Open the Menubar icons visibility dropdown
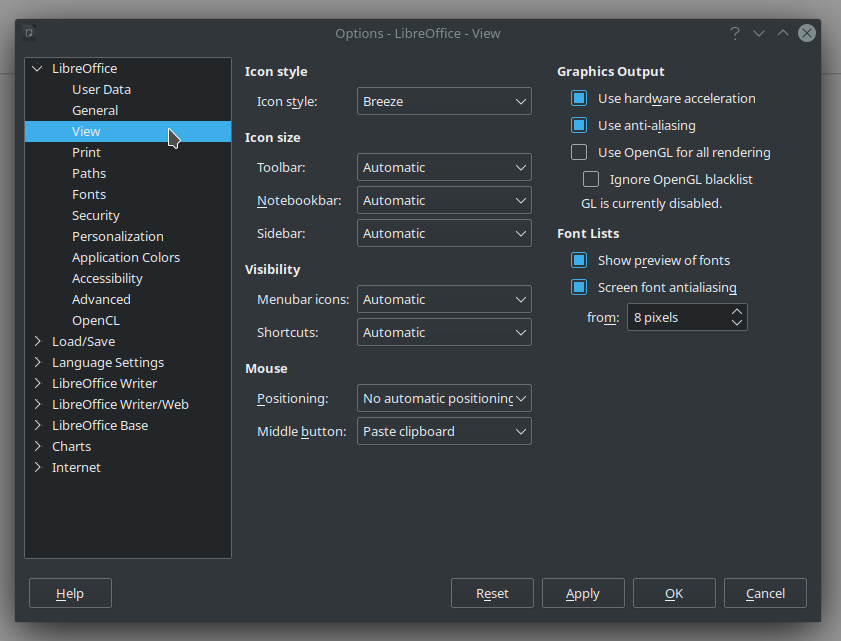Screen dimensions: 841x641 tap(444, 299)
